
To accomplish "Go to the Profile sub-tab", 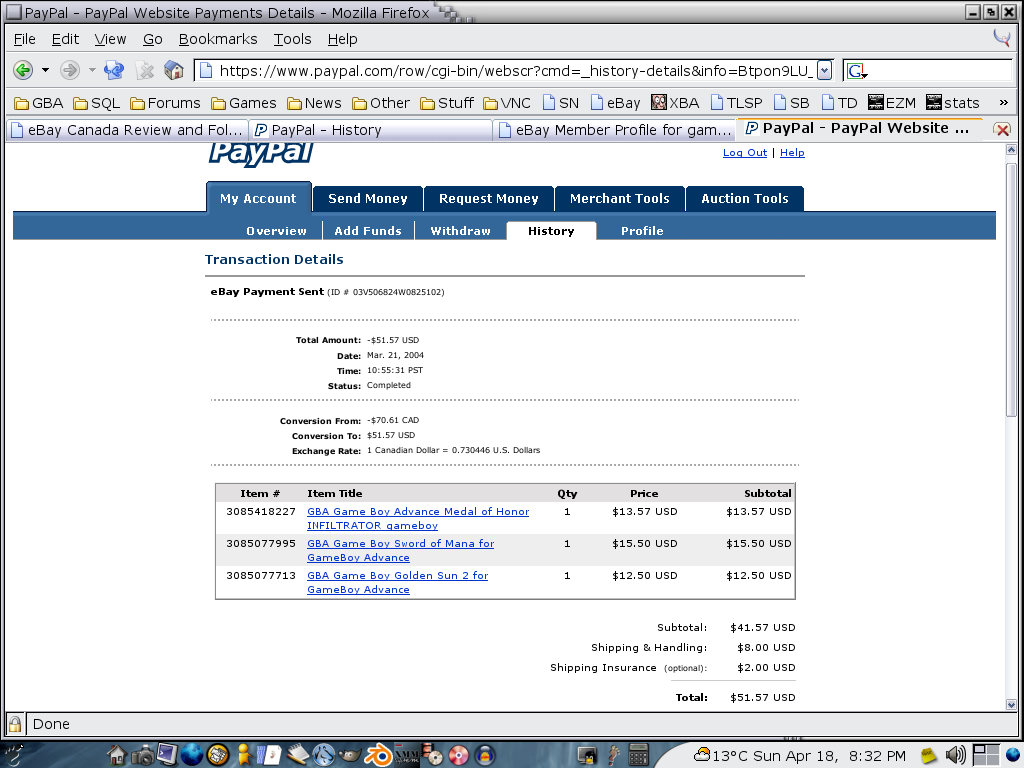I will [x=642, y=231].
